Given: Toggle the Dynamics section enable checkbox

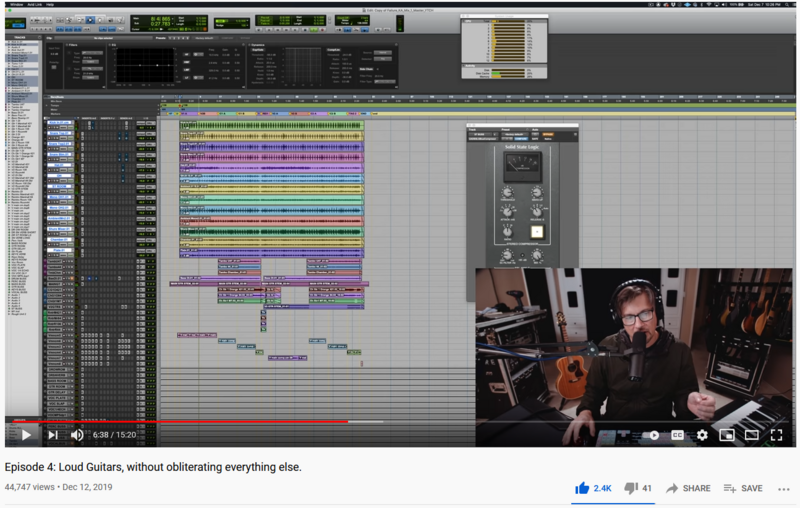Looking at the screenshot, I should tap(250, 45).
